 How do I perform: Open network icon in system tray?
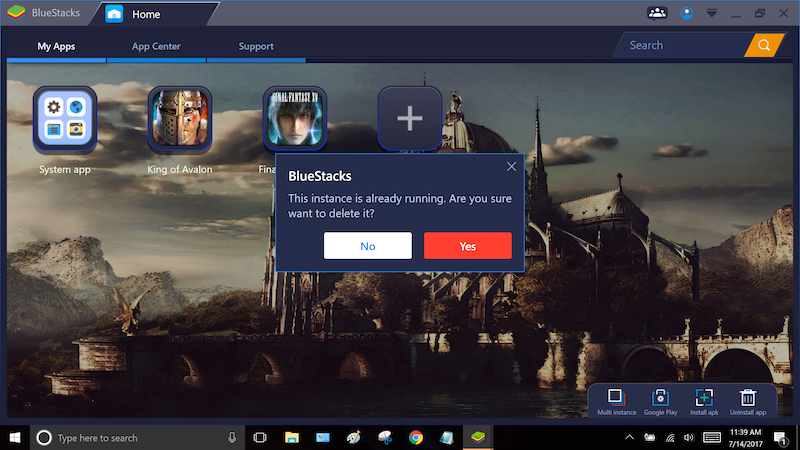pyautogui.click(x=670, y=438)
